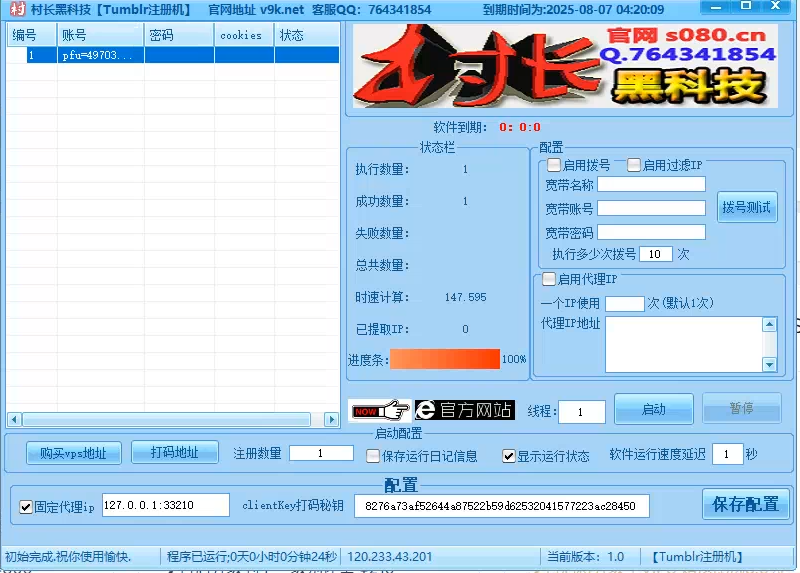The image size is (800, 573).
Task: Click the 打码地址 button
Action: tap(174, 452)
